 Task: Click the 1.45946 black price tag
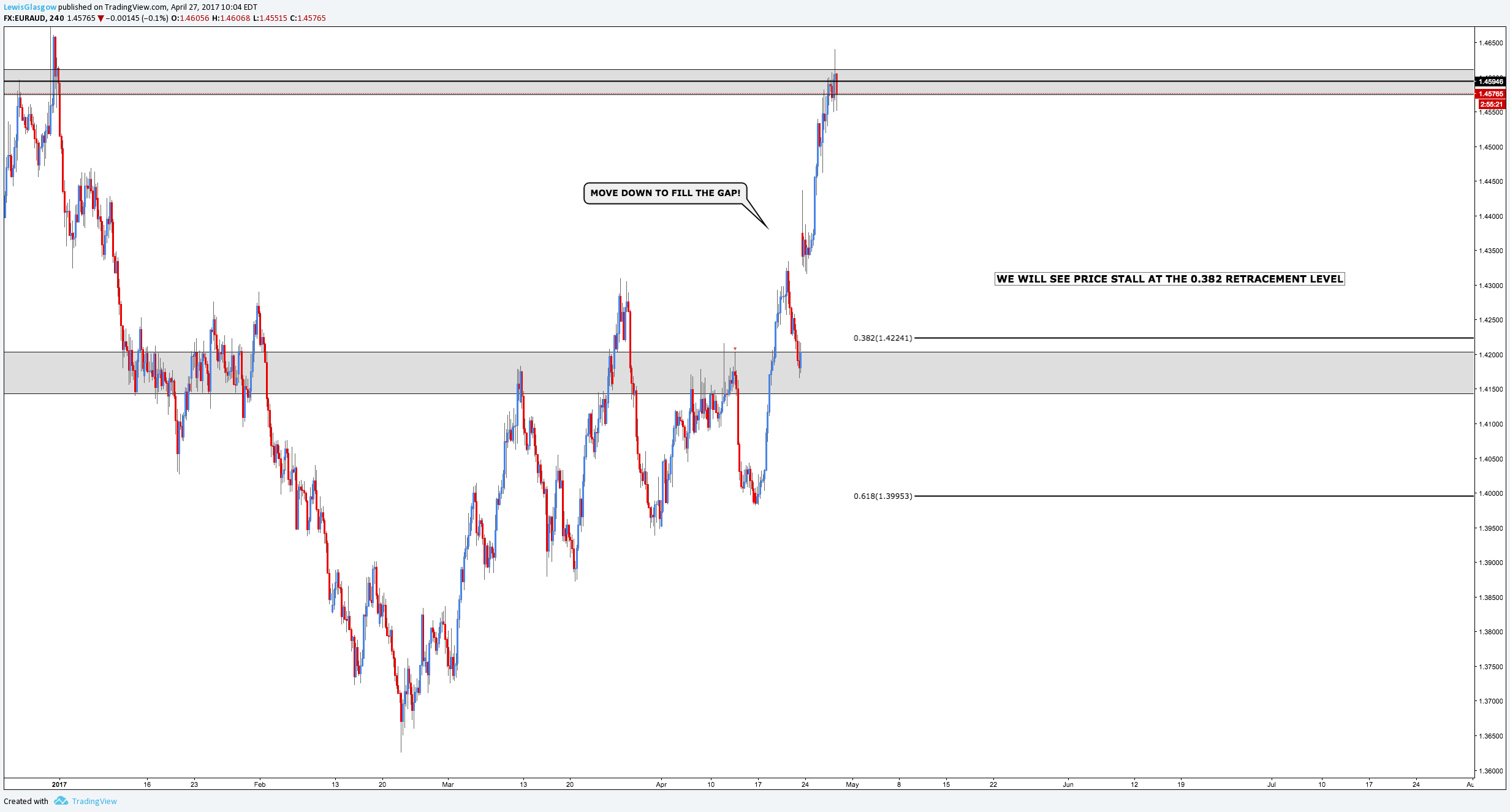[1490, 82]
